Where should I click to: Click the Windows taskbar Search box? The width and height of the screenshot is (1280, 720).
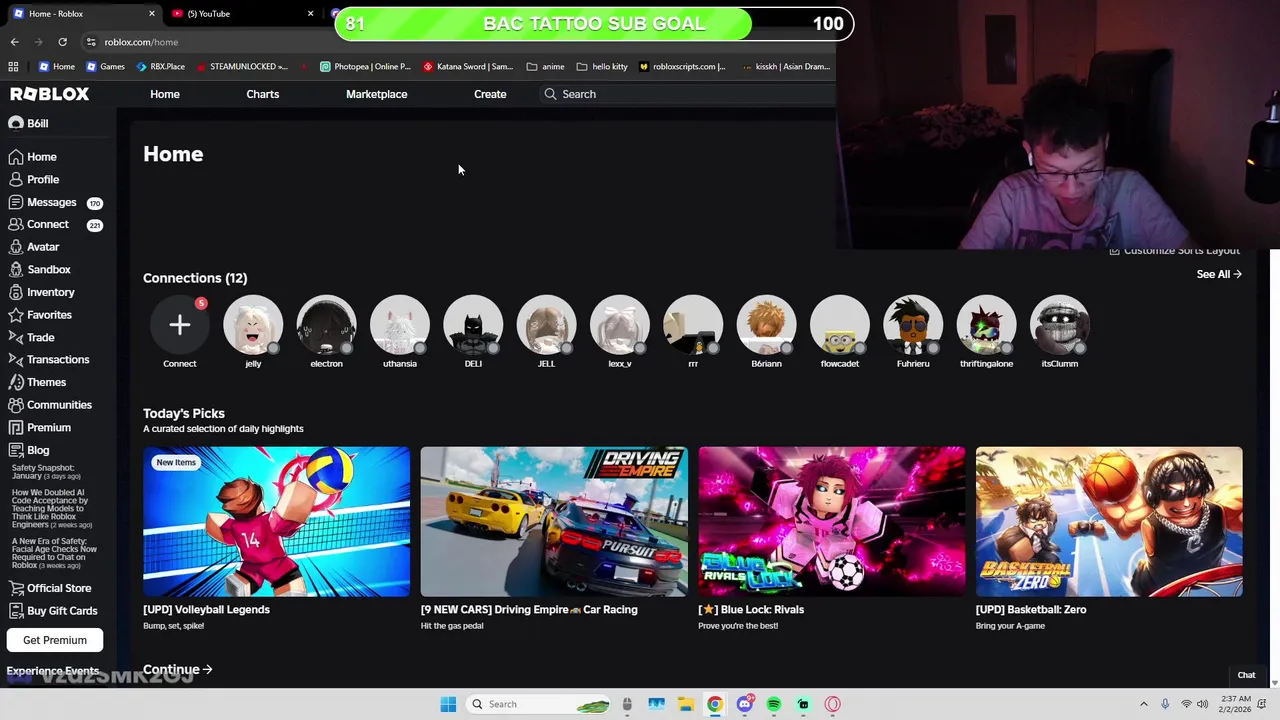click(x=540, y=704)
